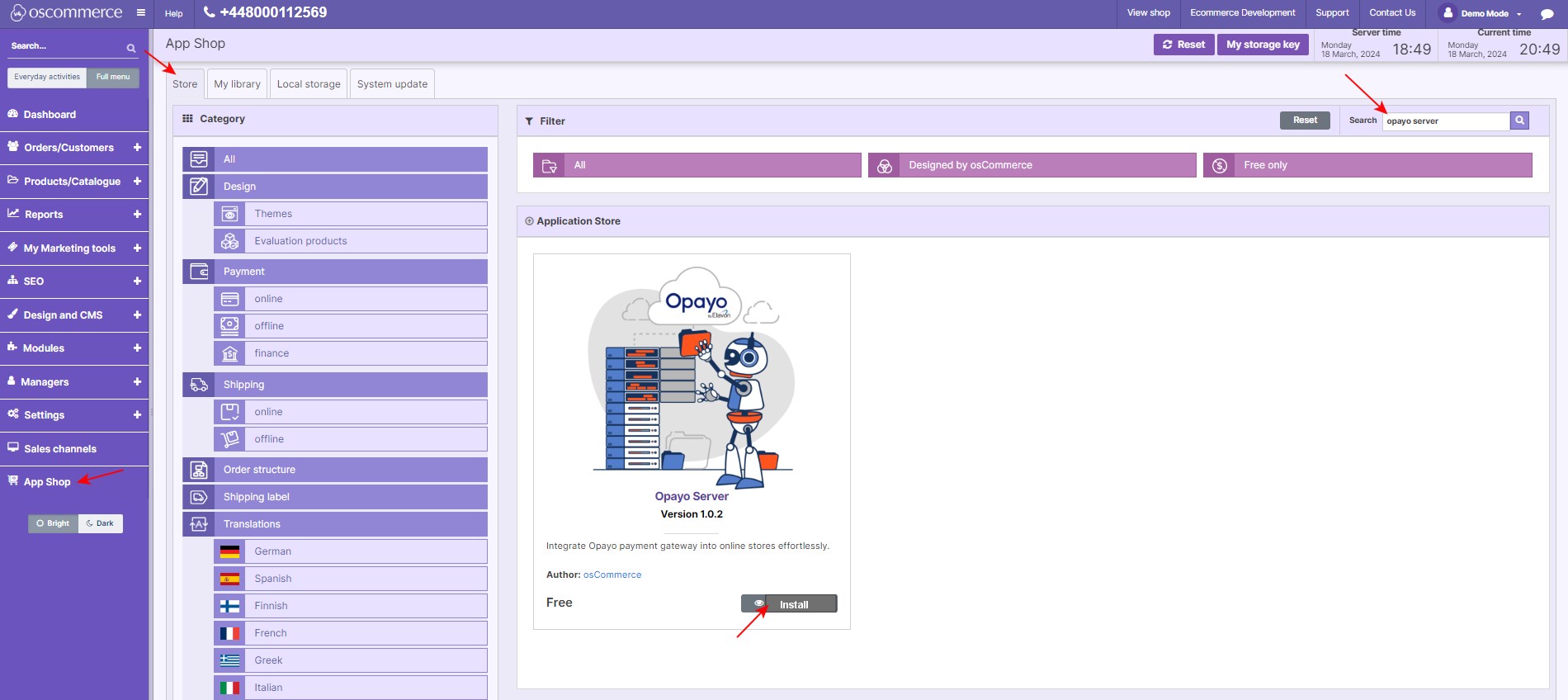Click the Order structure icon
Image resolution: width=1568 pixels, height=700 pixels.
click(x=199, y=470)
